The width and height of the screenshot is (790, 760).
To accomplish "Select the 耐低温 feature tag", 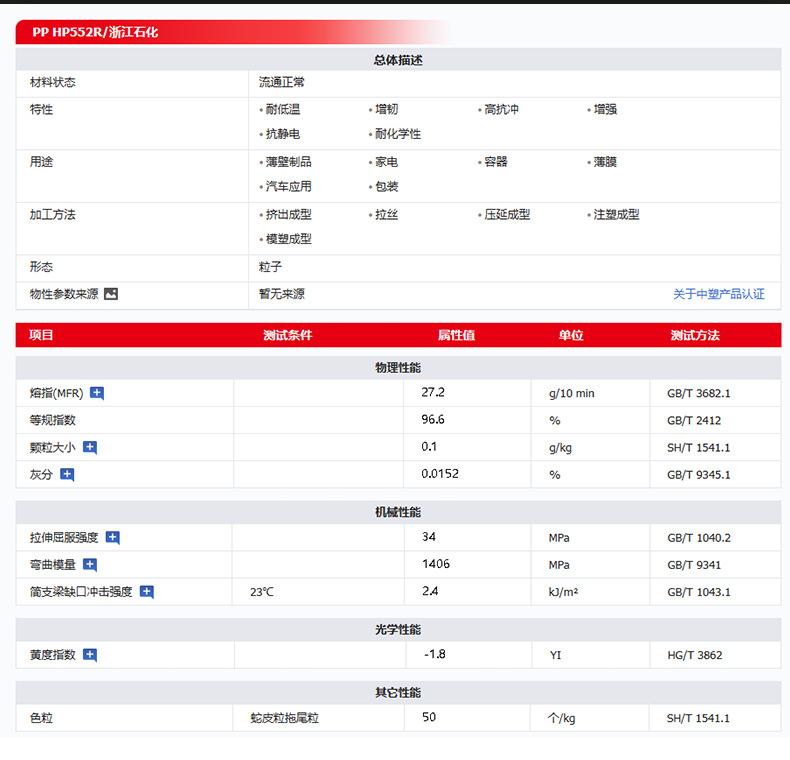I will [x=283, y=110].
